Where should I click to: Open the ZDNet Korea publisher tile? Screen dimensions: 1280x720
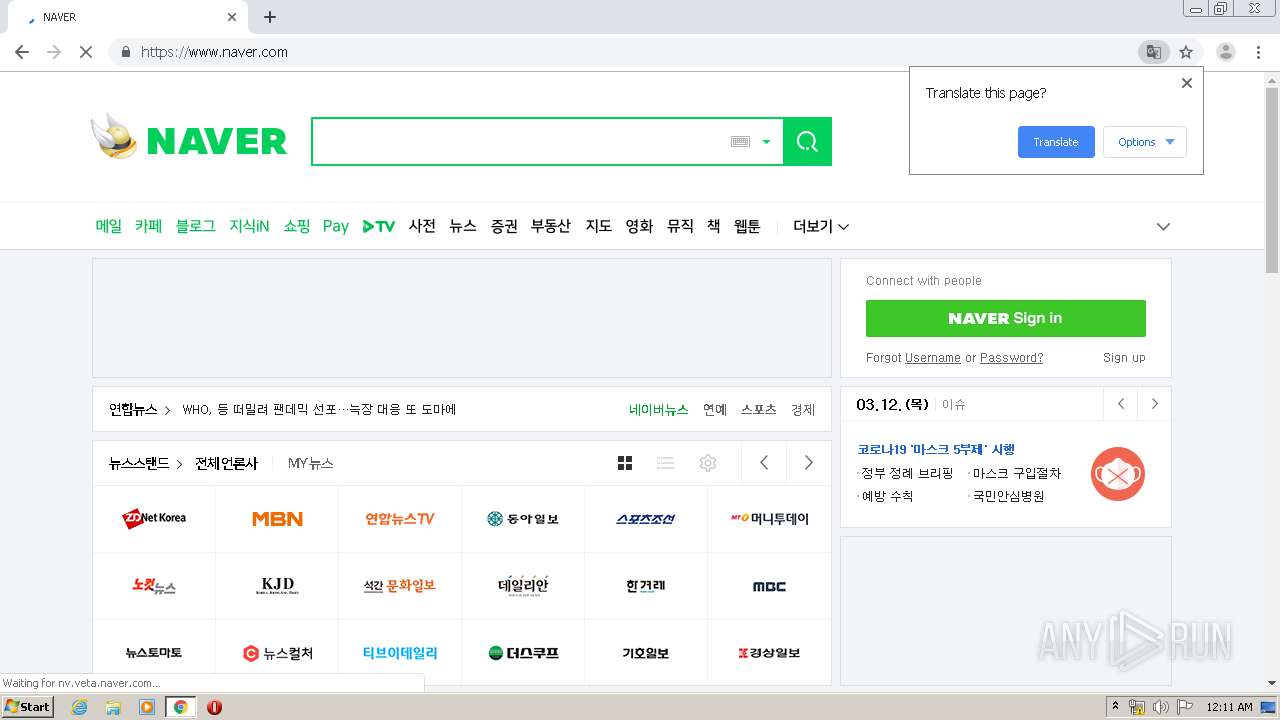coord(154,518)
